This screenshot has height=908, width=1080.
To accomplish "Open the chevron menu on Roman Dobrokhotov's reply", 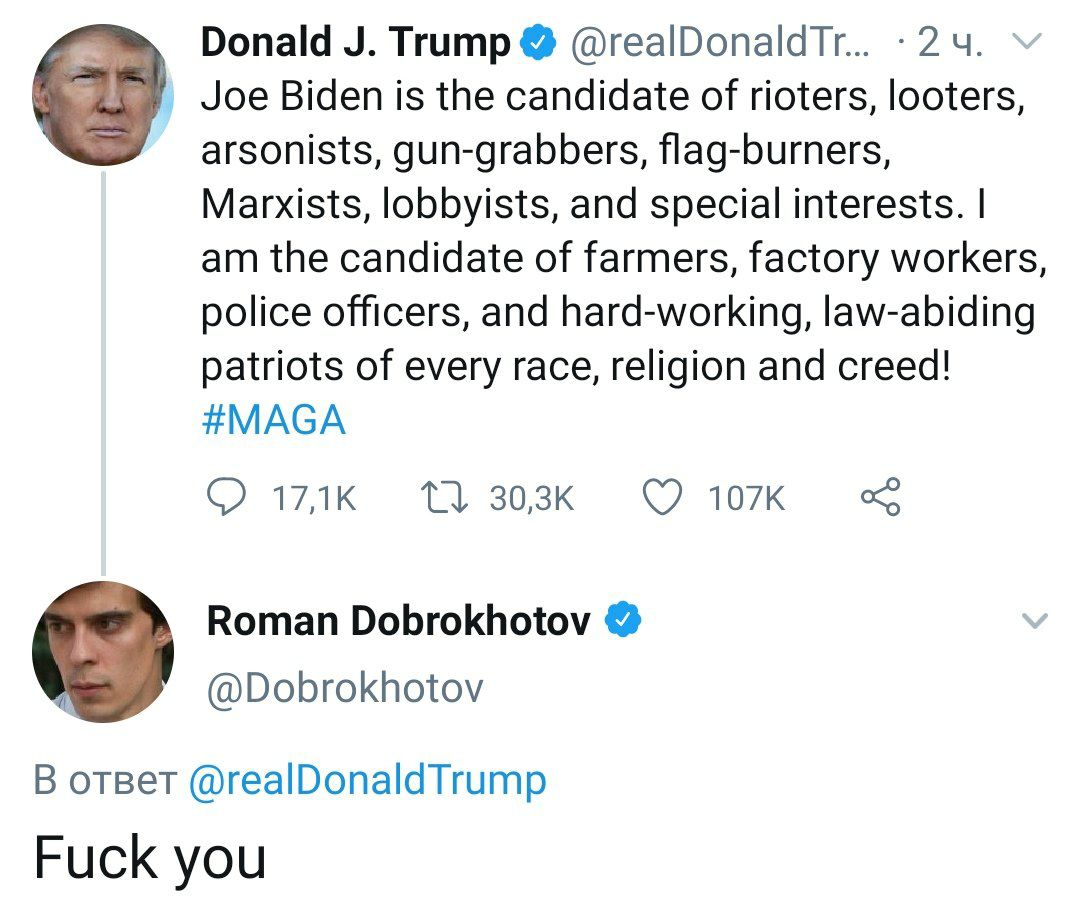I will (x=1036, y=622).
